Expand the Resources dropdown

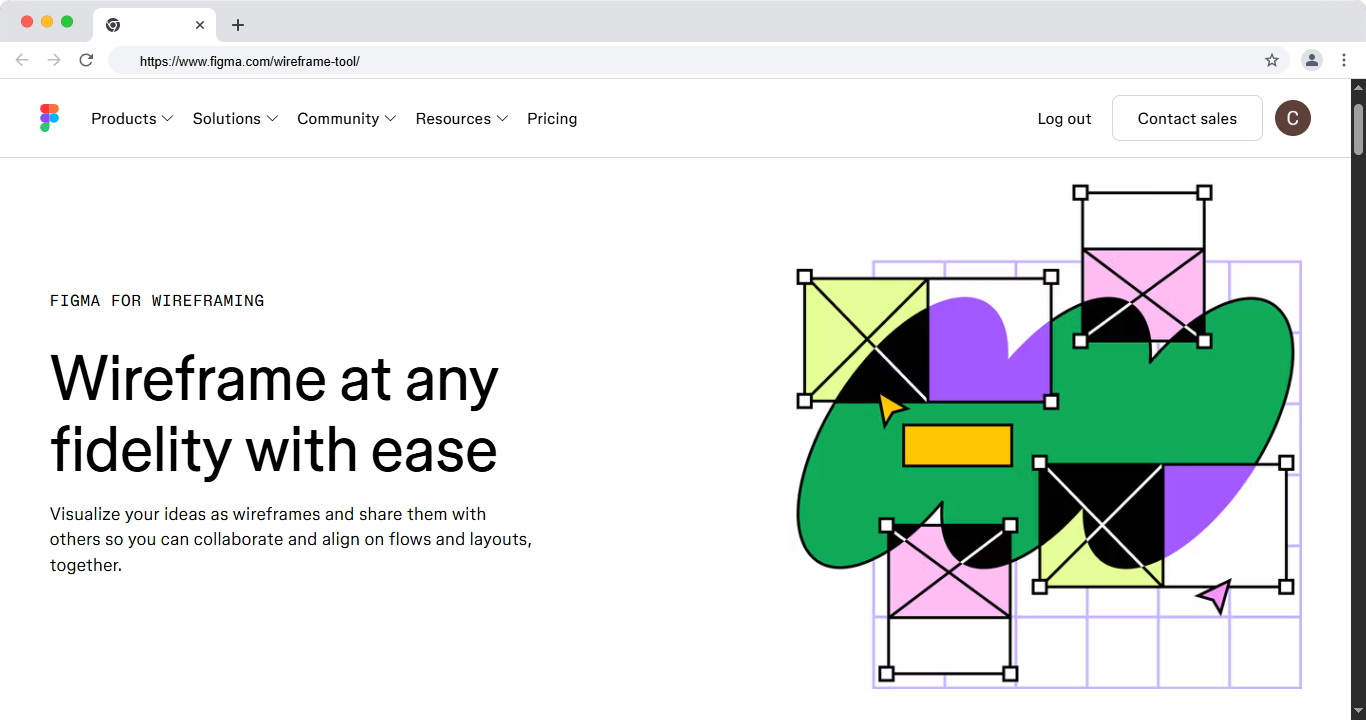[x=462, y=118]
